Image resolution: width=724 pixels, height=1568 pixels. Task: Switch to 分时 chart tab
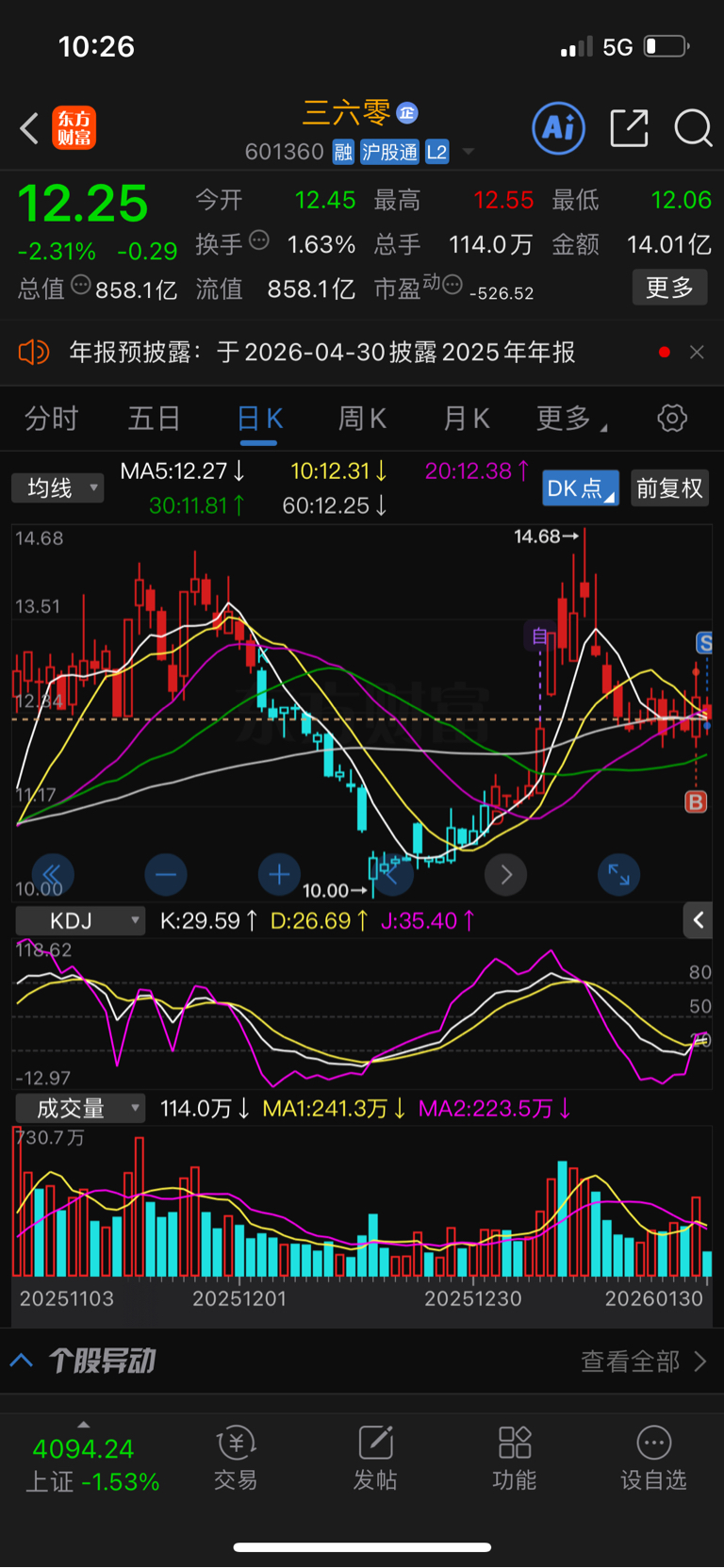click(51, 419)
